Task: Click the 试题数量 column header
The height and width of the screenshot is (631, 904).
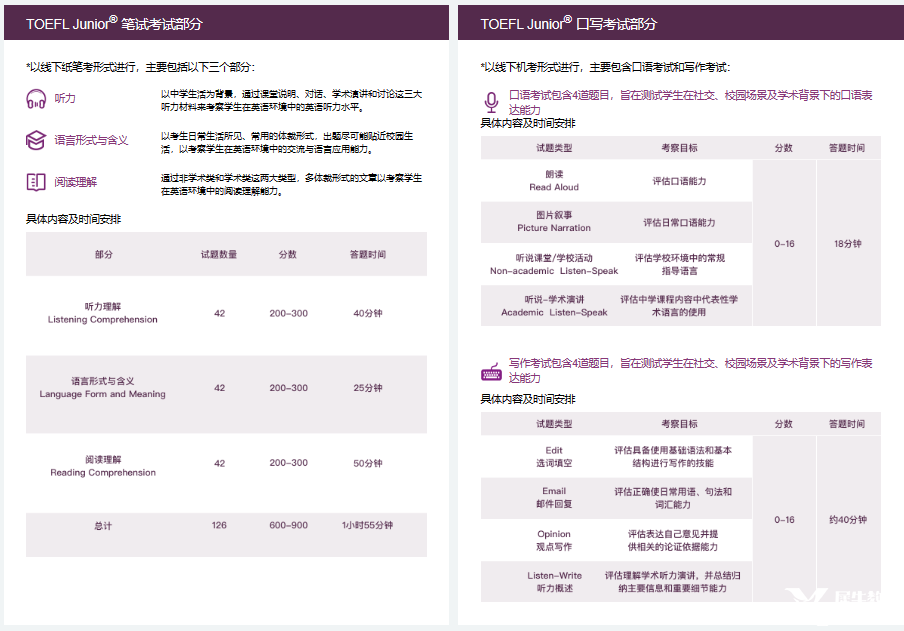Action: pyautogui.click(x=219, y=254)
